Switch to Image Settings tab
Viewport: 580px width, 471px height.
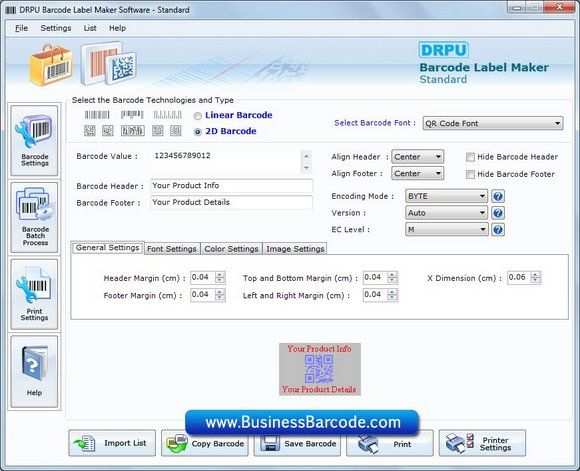(x=295, y=249)
